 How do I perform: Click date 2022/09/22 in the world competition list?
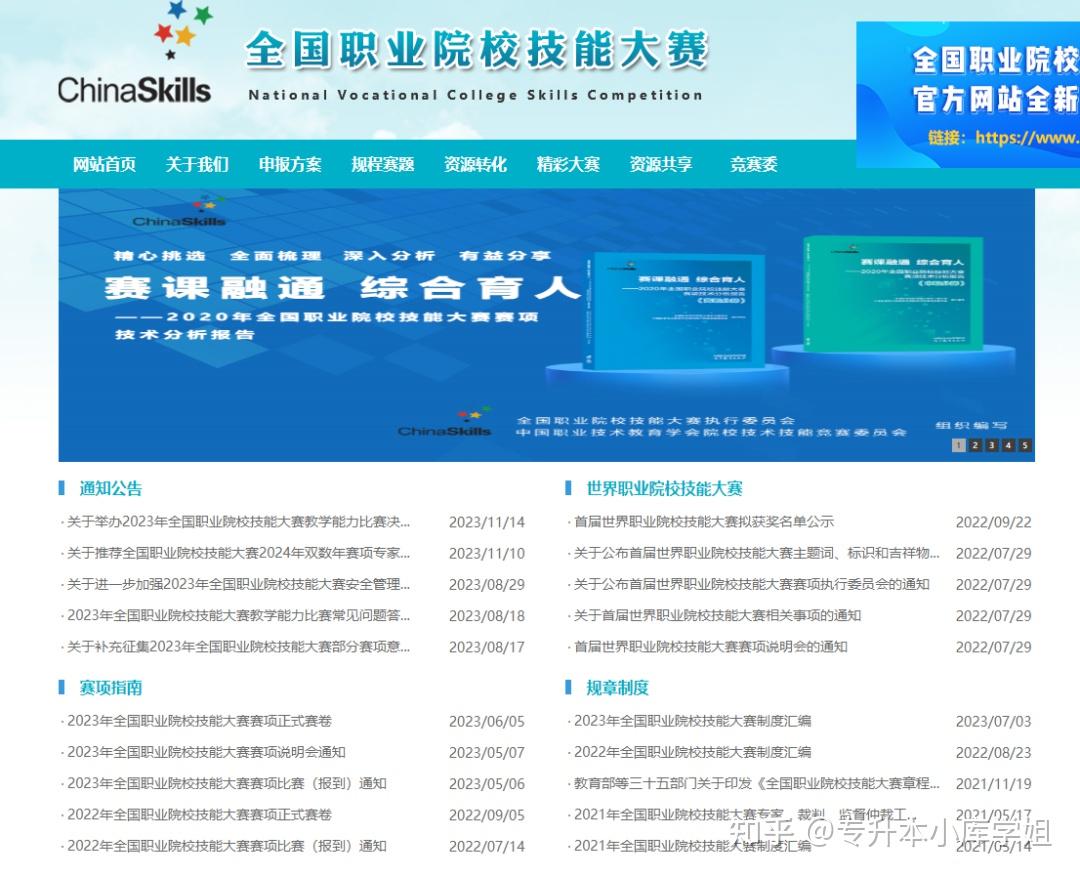pos(994,522)
